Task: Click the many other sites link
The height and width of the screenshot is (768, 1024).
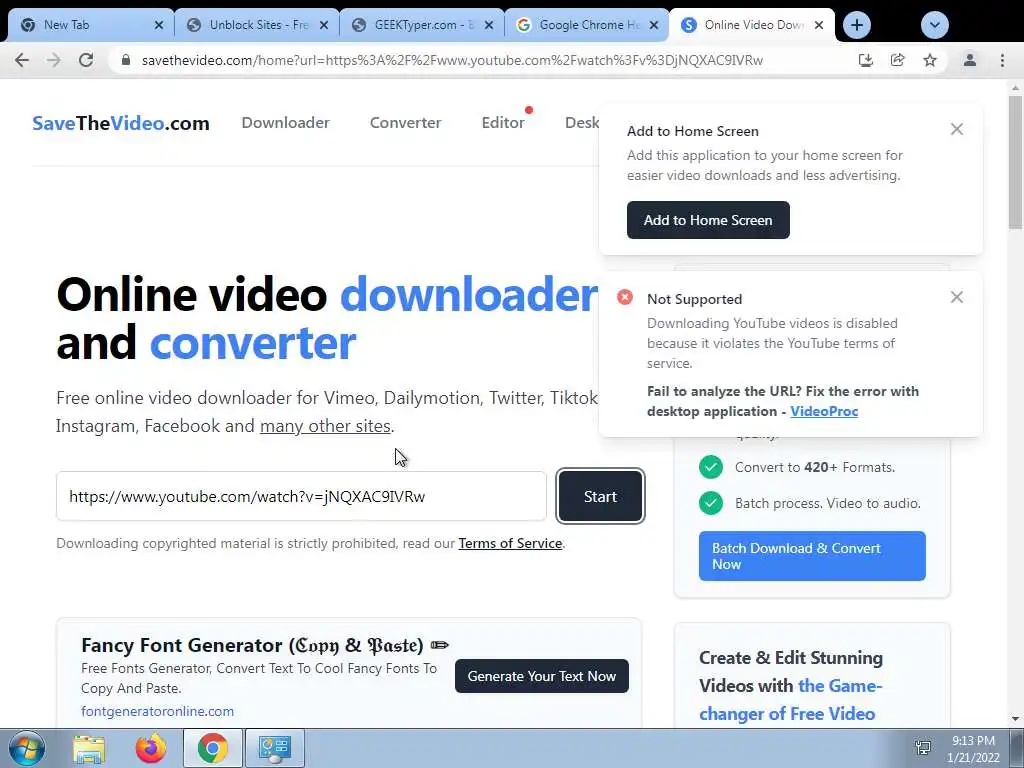Action: click(325, 426)
